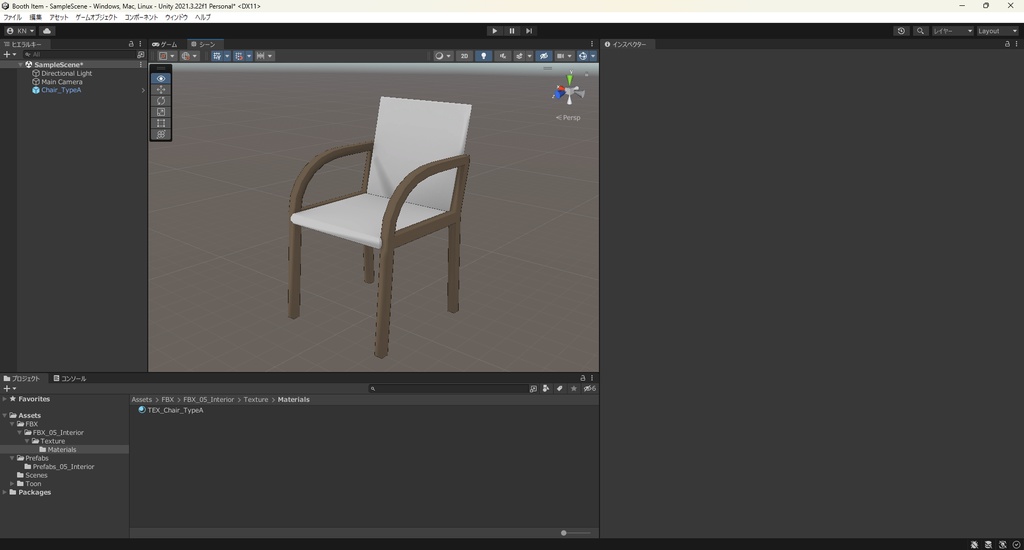Open search-in-packages icon beside Project search
Screen dimensions: 1024x550
pos(533,389)
